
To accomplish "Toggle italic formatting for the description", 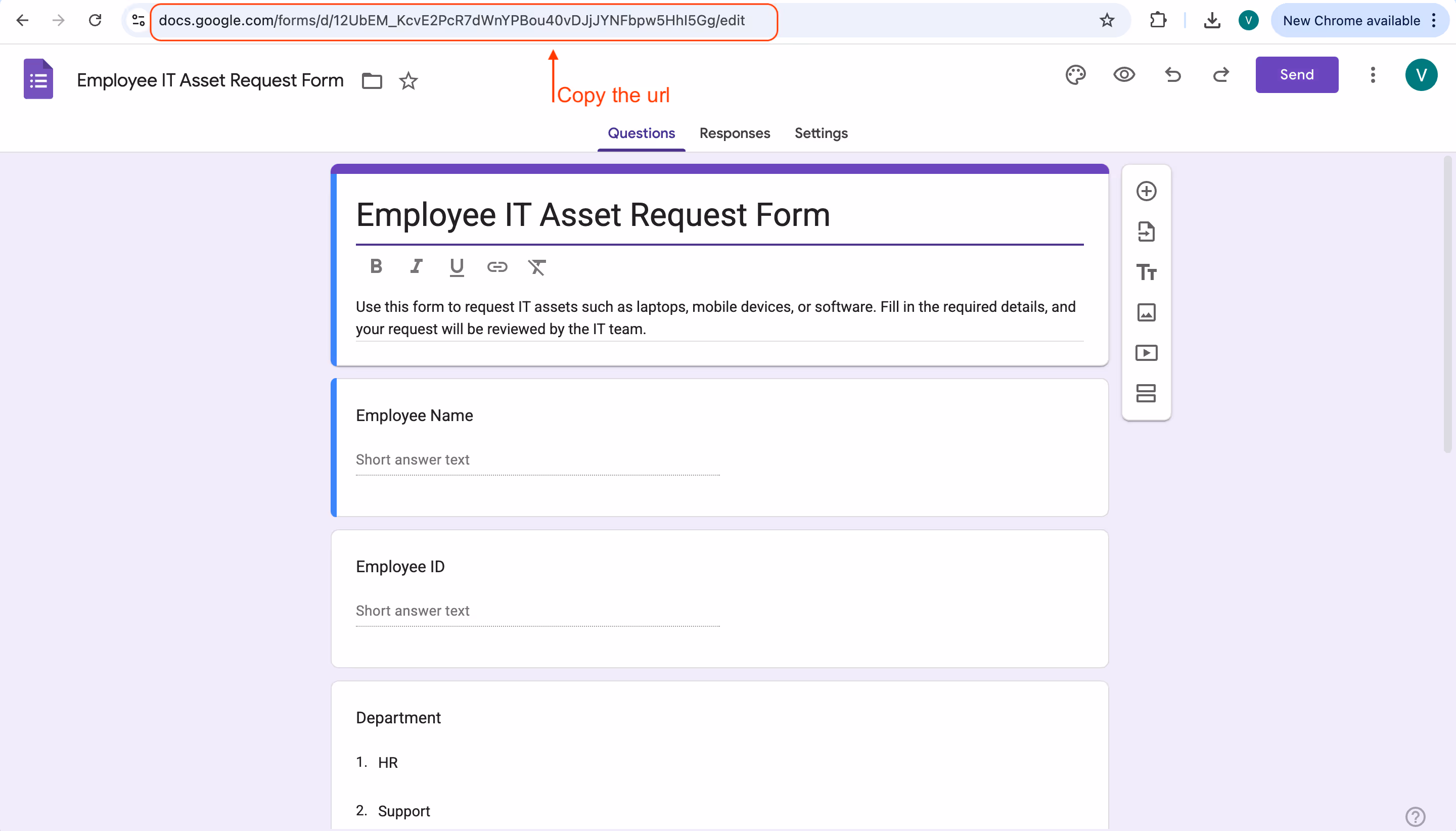I will 416,266.
